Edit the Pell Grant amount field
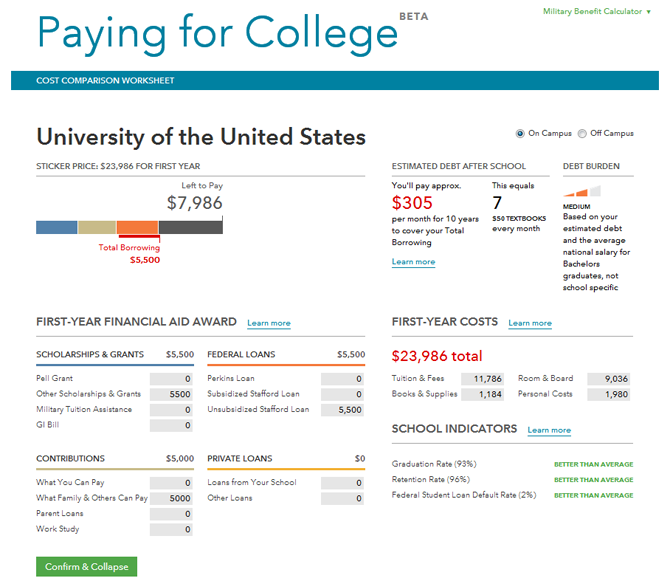The image size is (670, 581). pyautogui.click(x=171, y=379)
